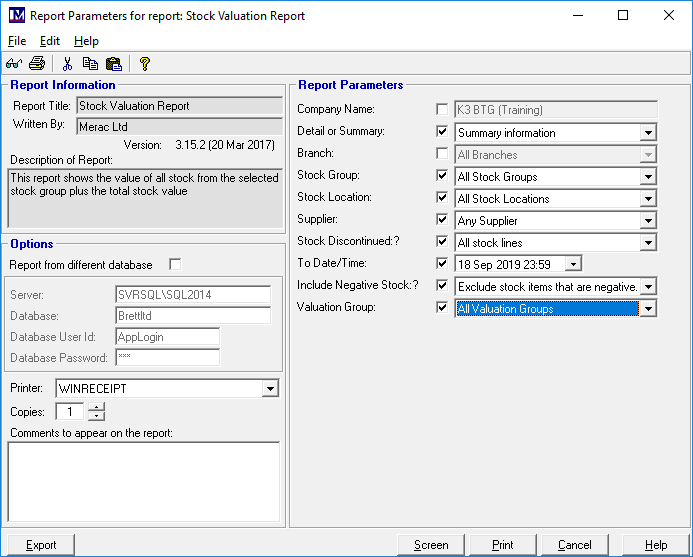Open the Supplier dropdown list

[648, 221]
